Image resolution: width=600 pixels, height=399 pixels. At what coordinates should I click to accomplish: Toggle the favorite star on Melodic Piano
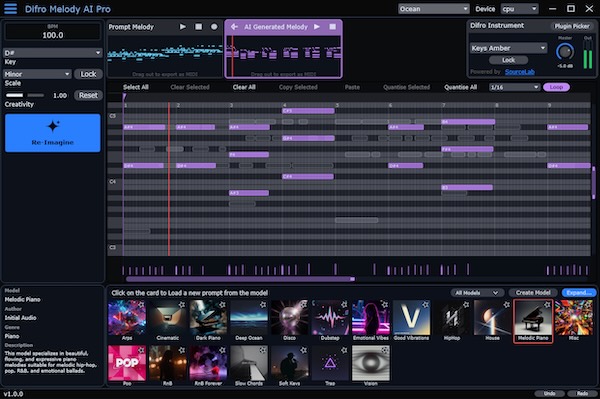548,305
